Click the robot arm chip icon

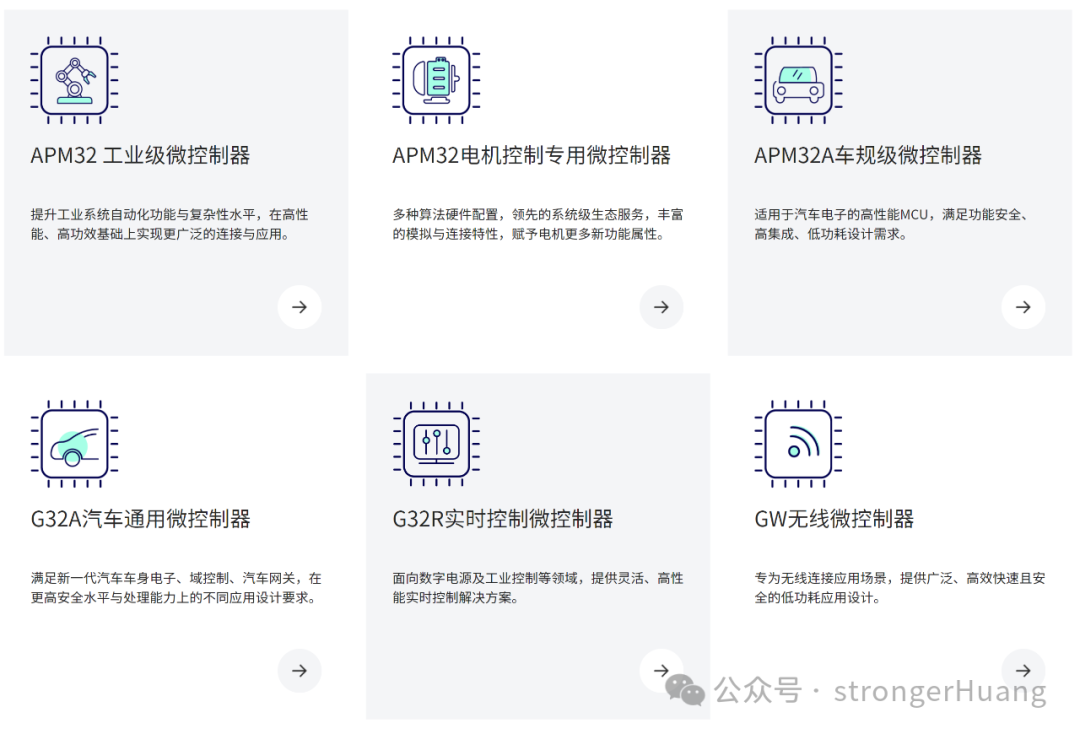[x=74, y=81]
